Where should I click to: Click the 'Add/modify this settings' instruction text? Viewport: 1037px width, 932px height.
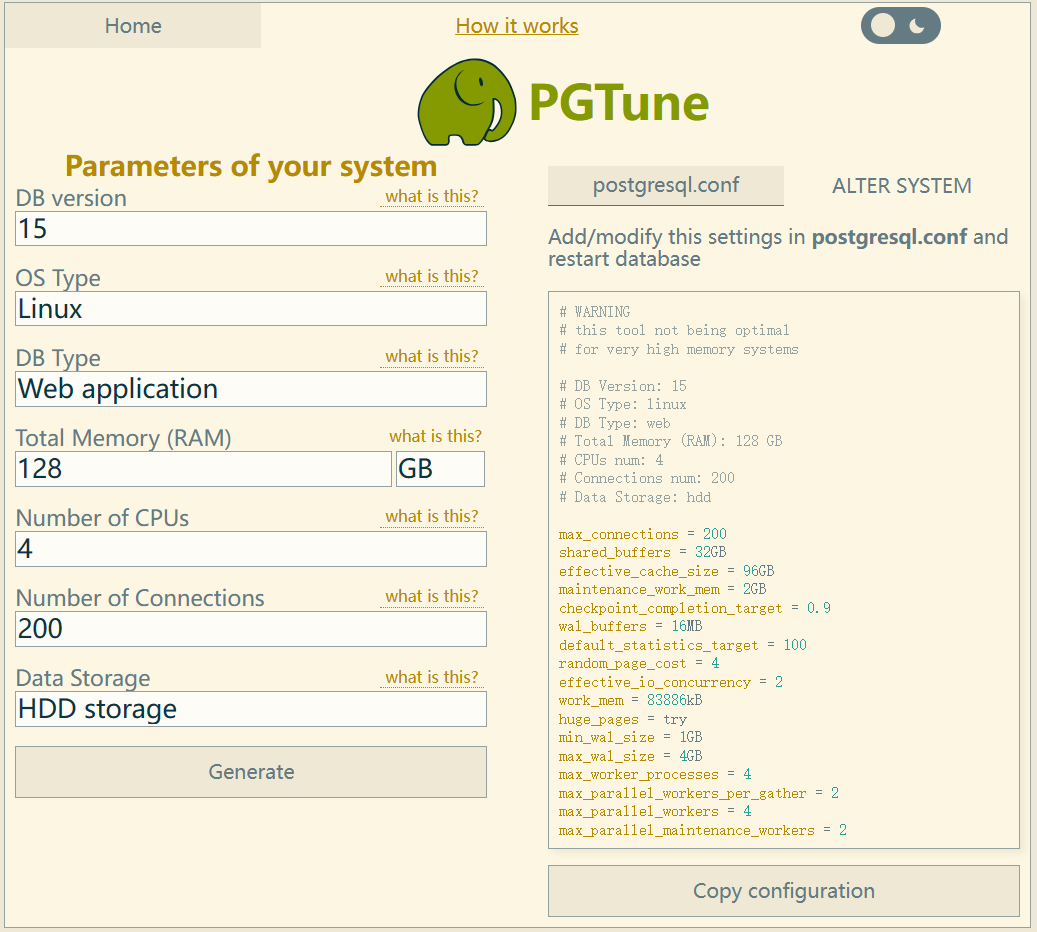[x=778, y=248]
